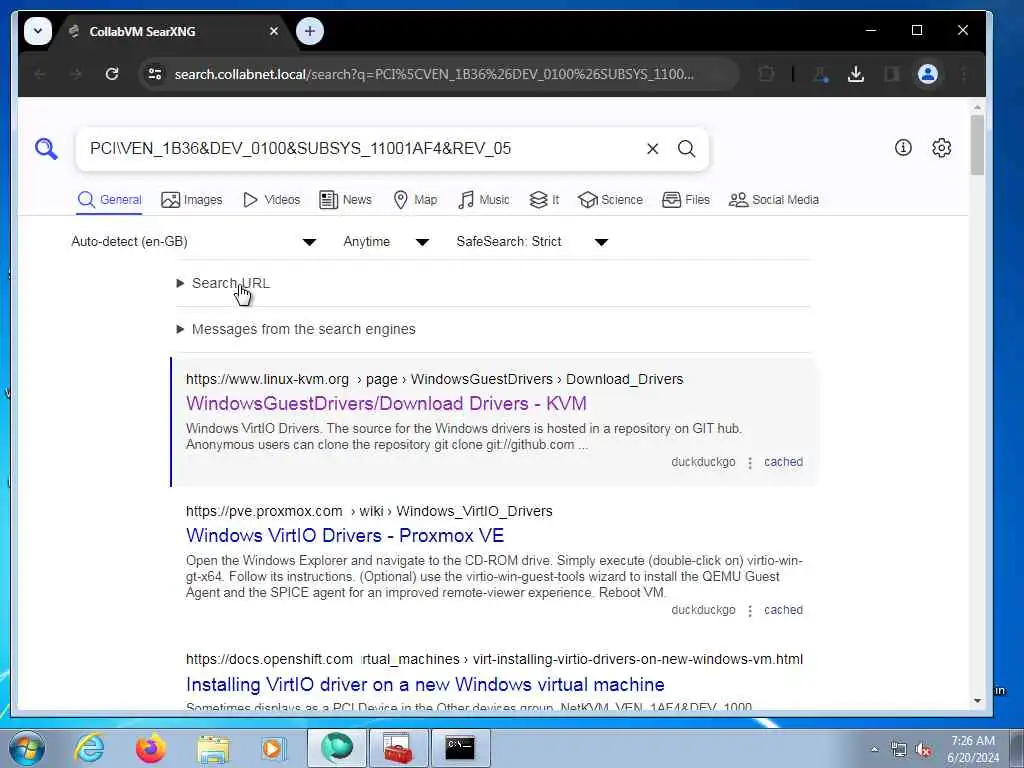This screenshot has height=768, width=1024.
Task: Launch Firefox from taskbar
Action: (150, 748)
